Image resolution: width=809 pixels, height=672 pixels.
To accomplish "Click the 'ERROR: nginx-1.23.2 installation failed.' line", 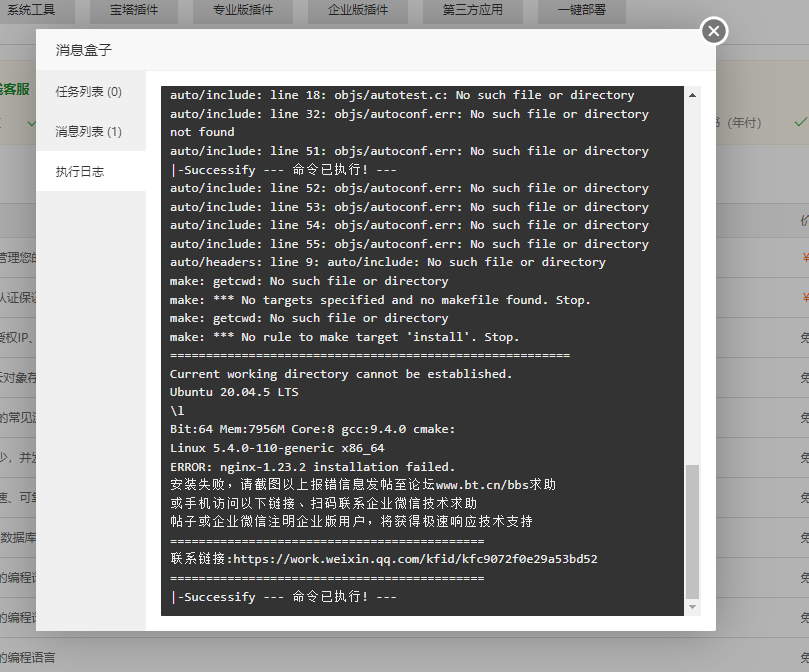I will coord(313,467).
